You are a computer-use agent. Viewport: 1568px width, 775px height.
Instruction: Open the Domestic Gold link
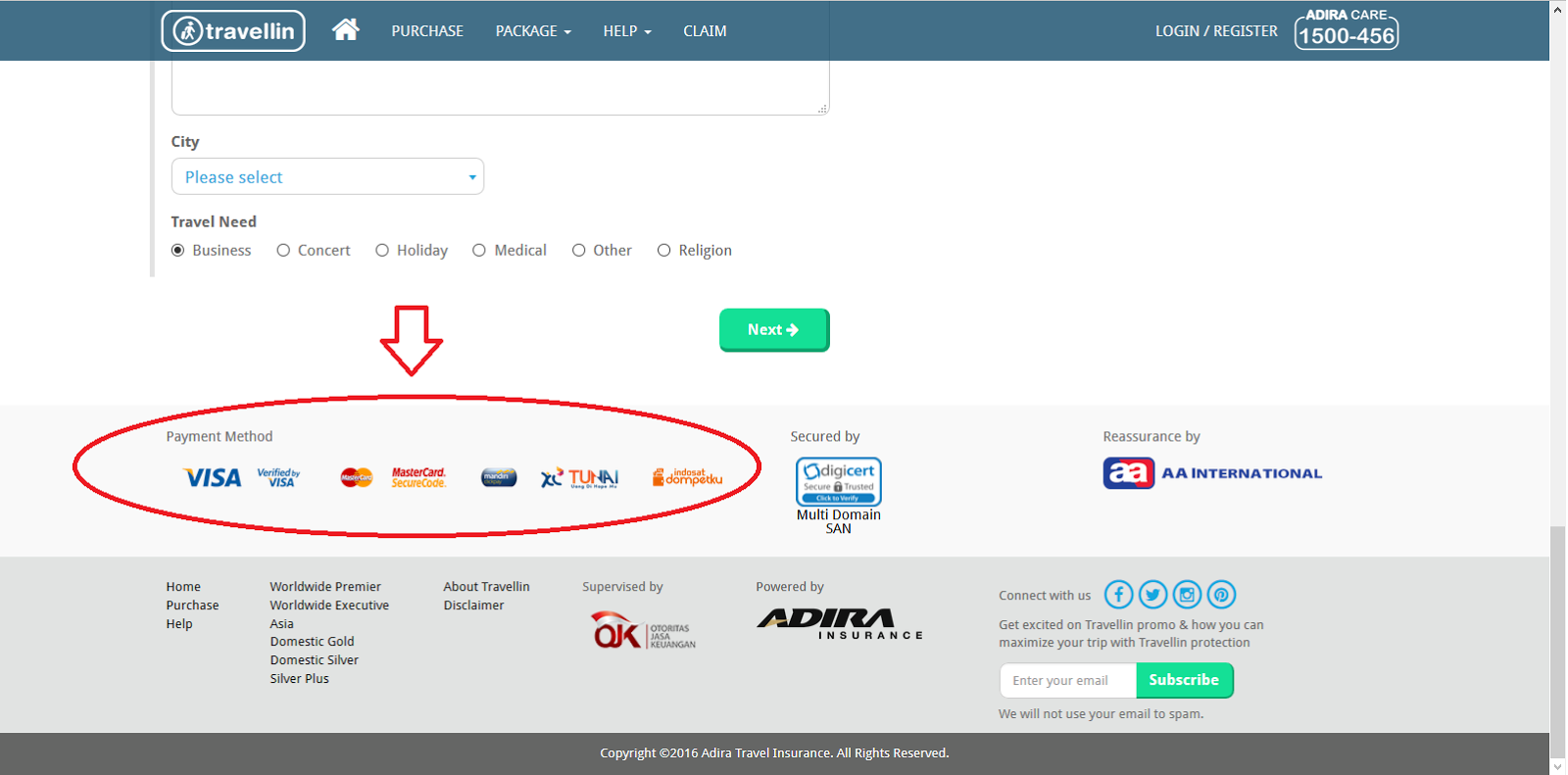coord(312,642)
